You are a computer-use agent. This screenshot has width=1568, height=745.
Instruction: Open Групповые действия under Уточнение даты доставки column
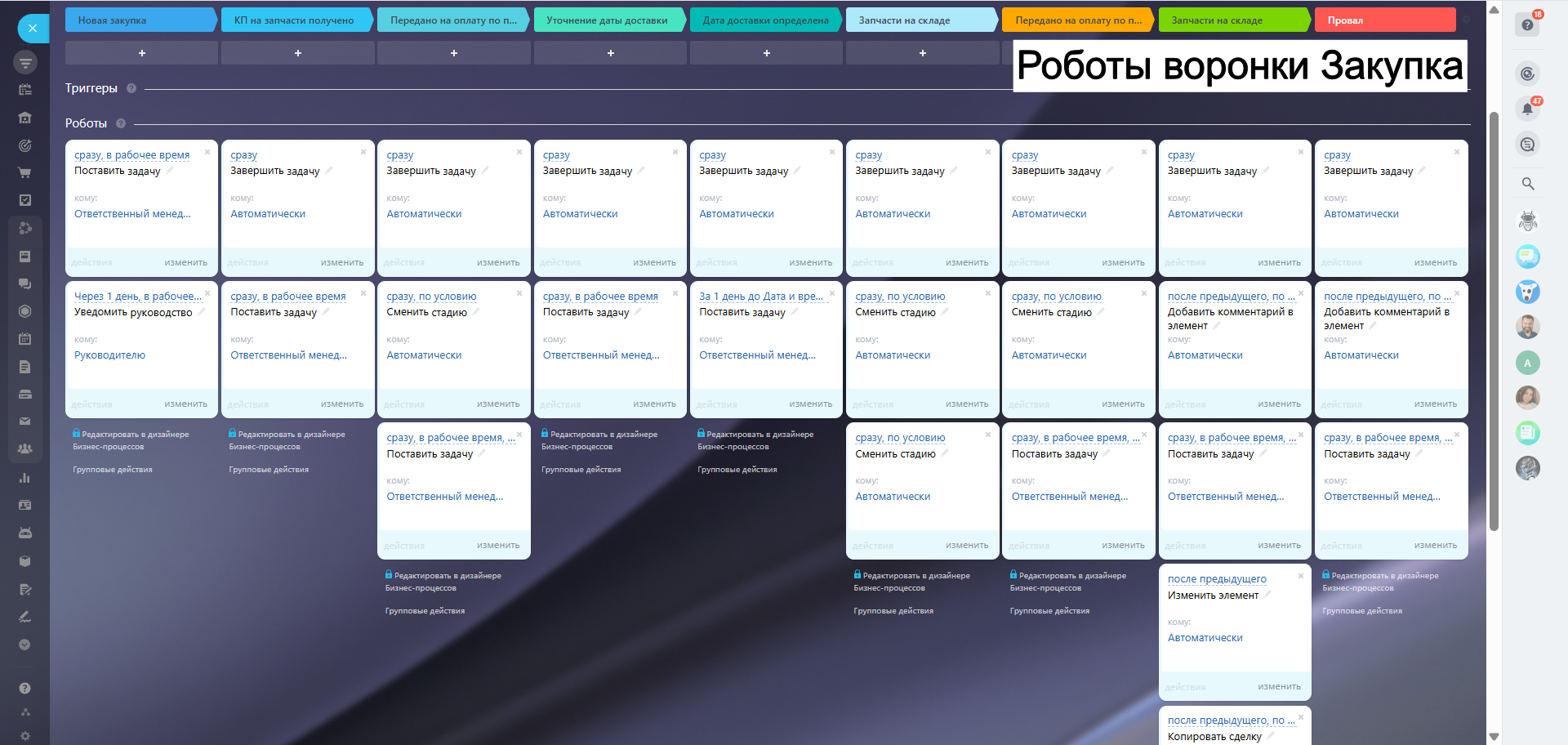coord(581,470)
